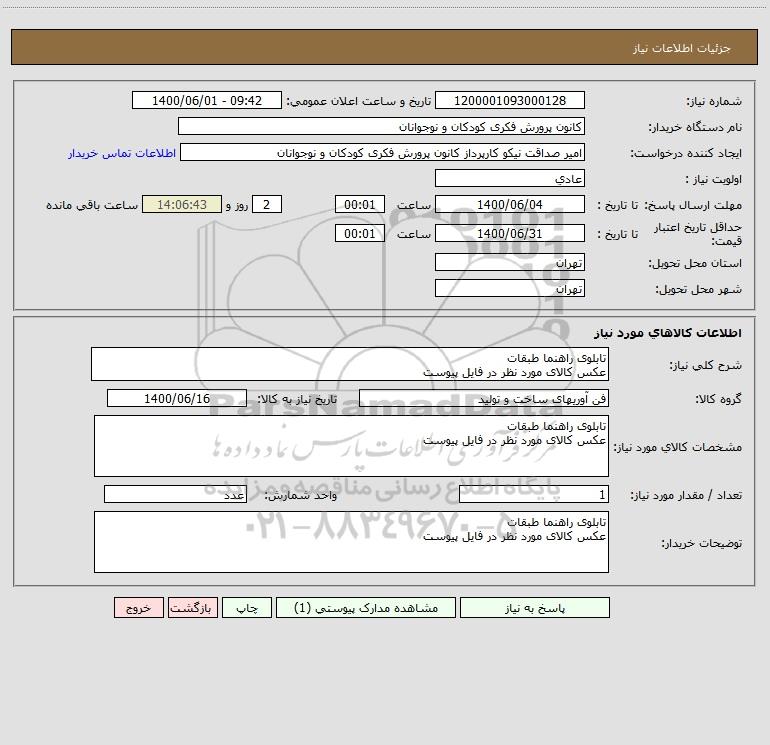770x745 pixels.
Task: Click label 'ایجاد کننده درخواست:'
Action: [686, 154]
